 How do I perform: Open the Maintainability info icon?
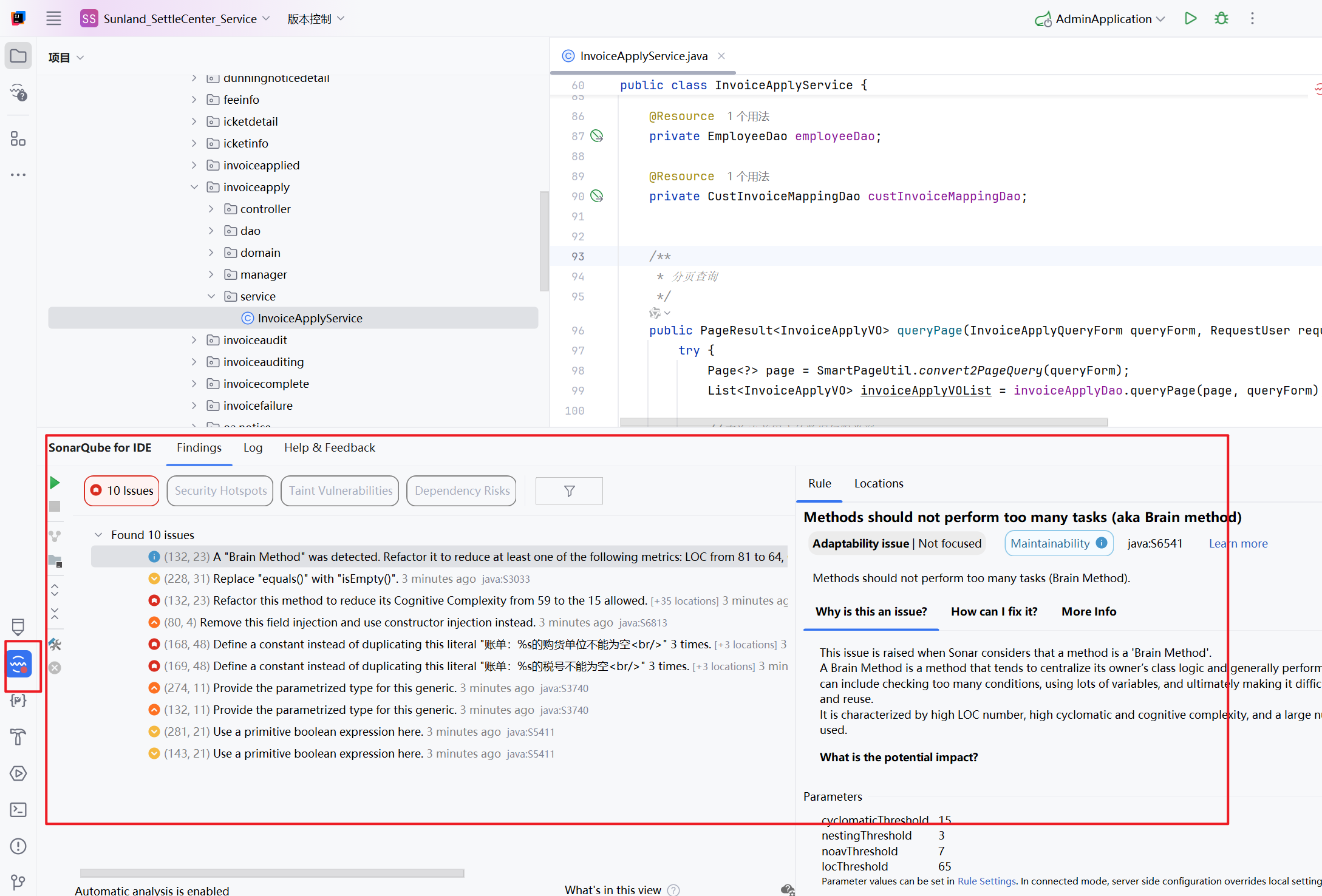coord(1102,543)
